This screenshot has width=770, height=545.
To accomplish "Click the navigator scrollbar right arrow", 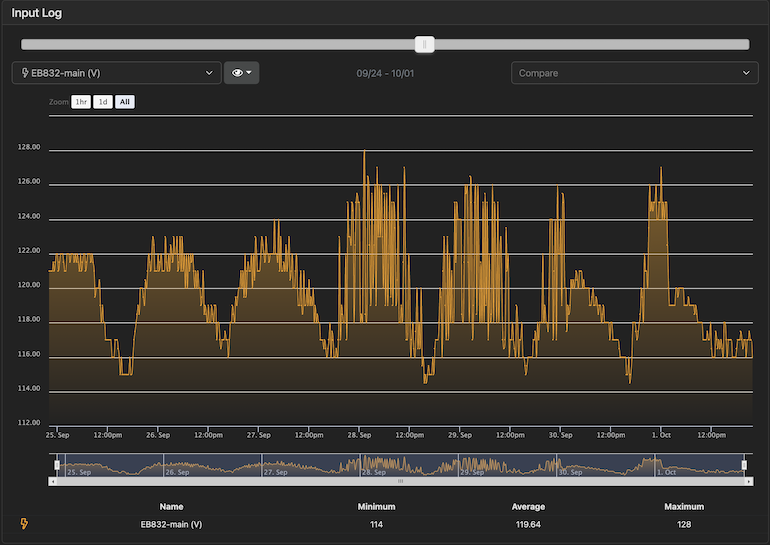I will coord(748,482).
